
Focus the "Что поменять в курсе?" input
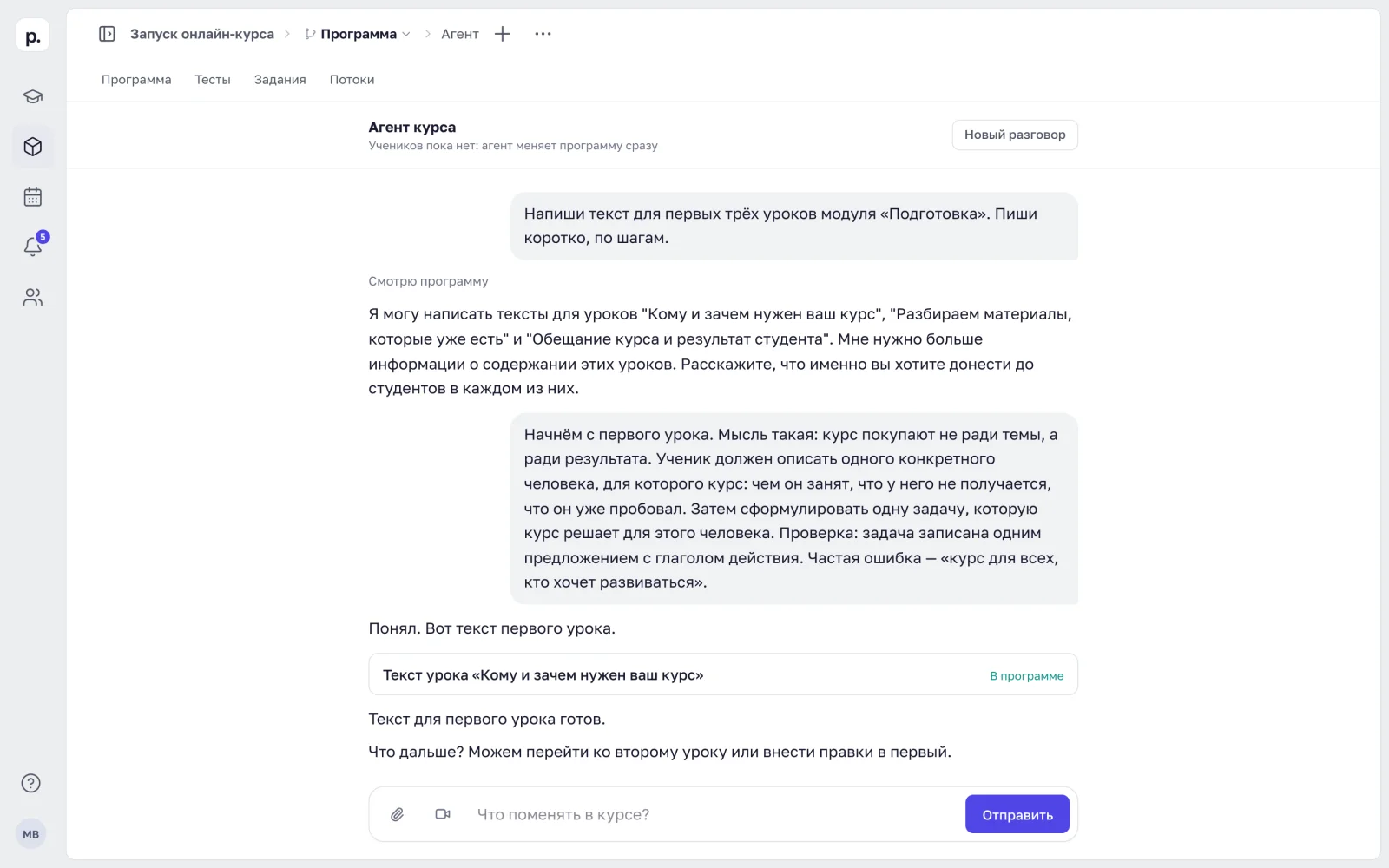(x=712, y=814)
